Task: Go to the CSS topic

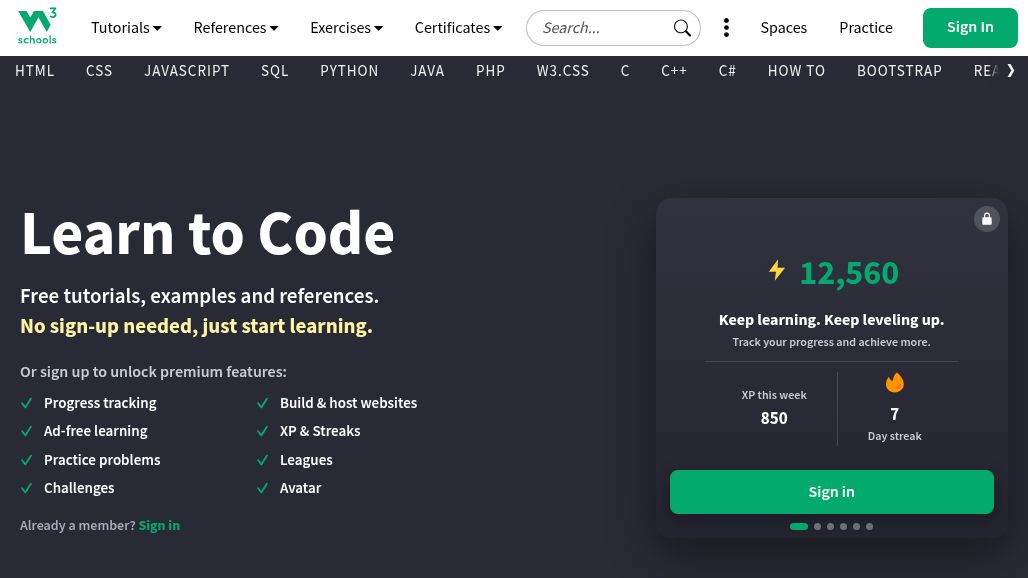Action: coord(99,71)
